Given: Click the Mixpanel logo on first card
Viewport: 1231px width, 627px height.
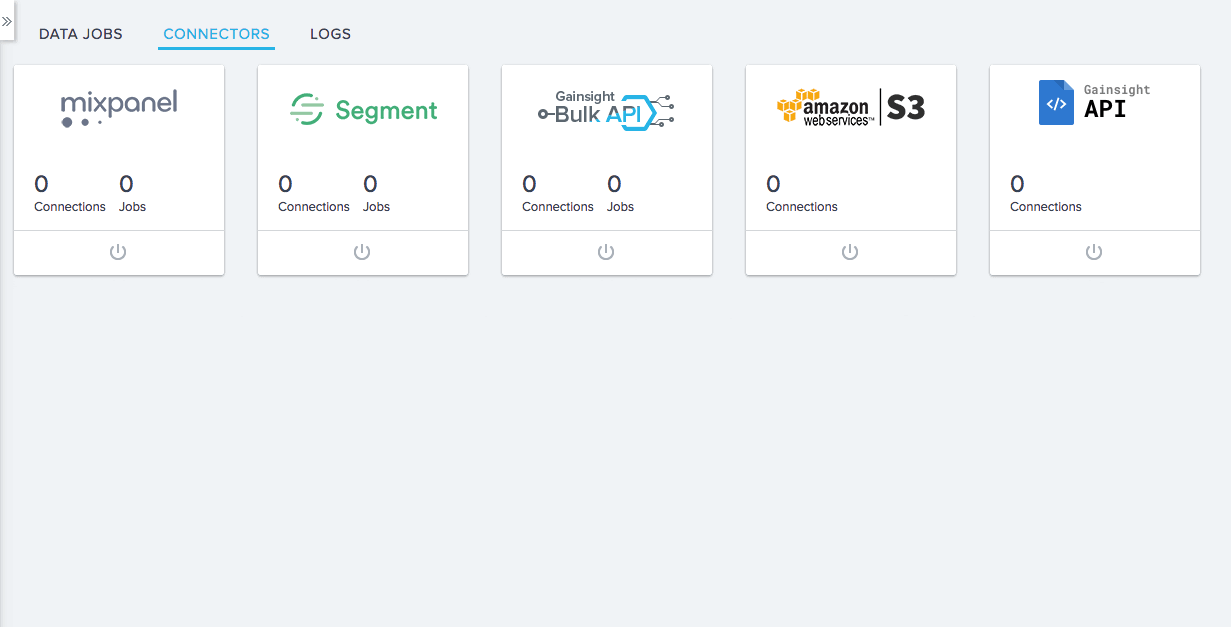Looking at the screenshot, I should click(119, 108).
